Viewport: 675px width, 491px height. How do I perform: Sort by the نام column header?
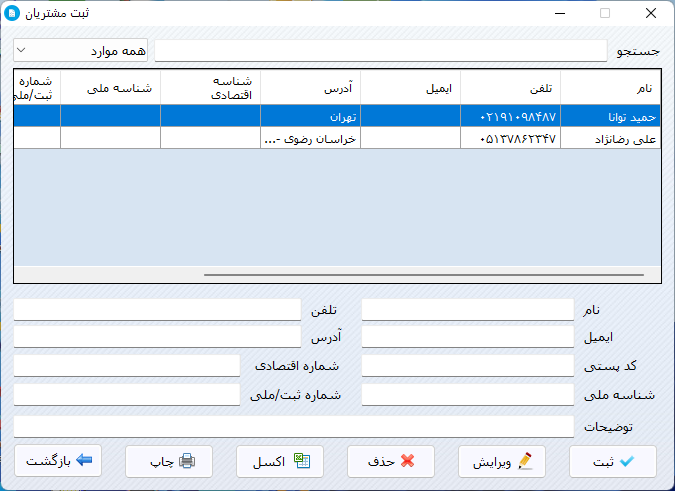[x=610, y=88]
